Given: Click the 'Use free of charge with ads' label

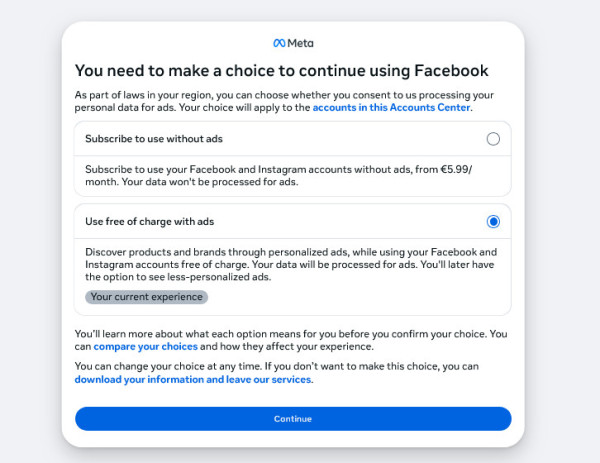Looking at the screenshot, I should pyautogui.click(x=150, y=222).
